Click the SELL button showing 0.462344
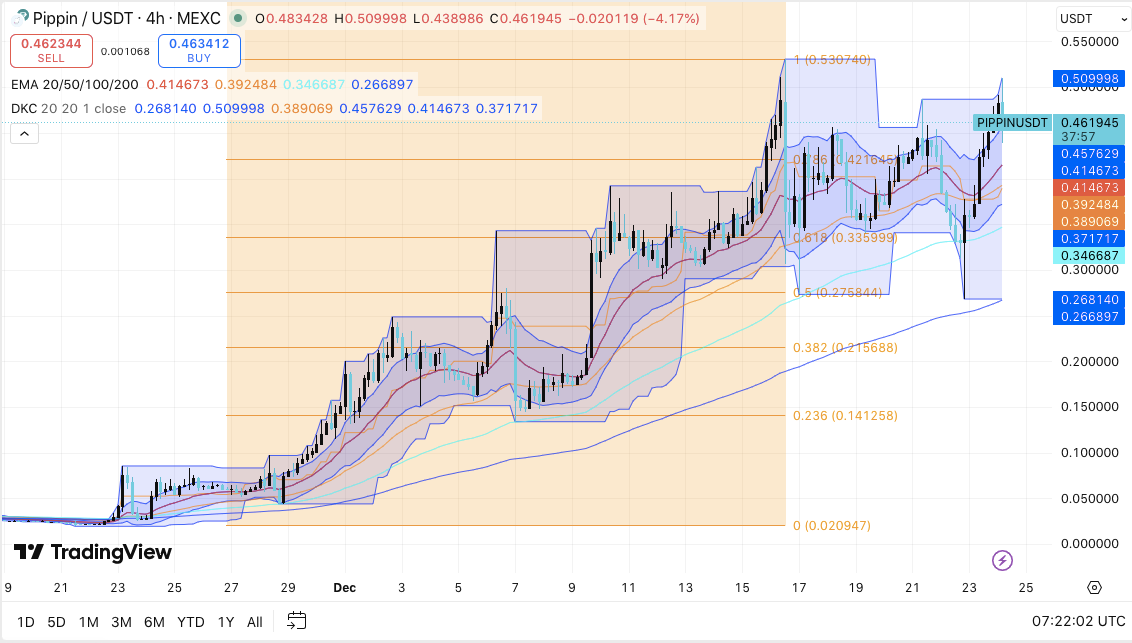The image size is (1132, 643). (x=50, y=50)
